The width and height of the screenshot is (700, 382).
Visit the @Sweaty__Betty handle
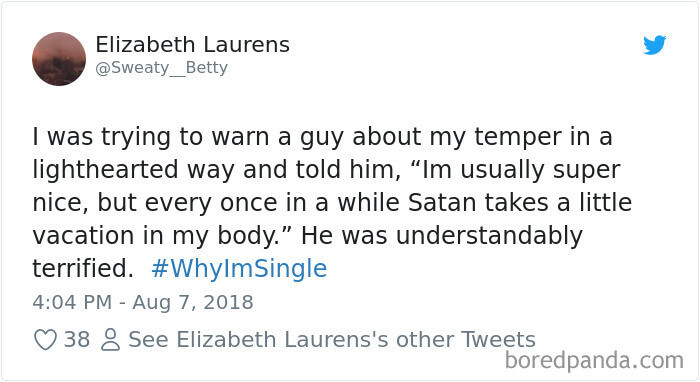point(162,68)
